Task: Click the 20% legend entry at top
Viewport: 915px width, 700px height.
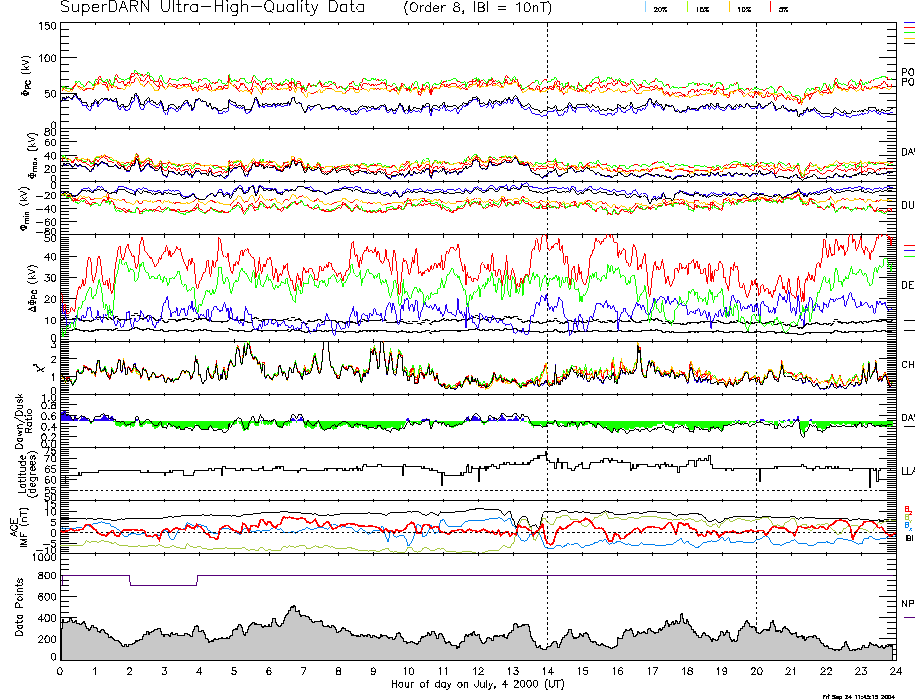Action: click(660, 9)
